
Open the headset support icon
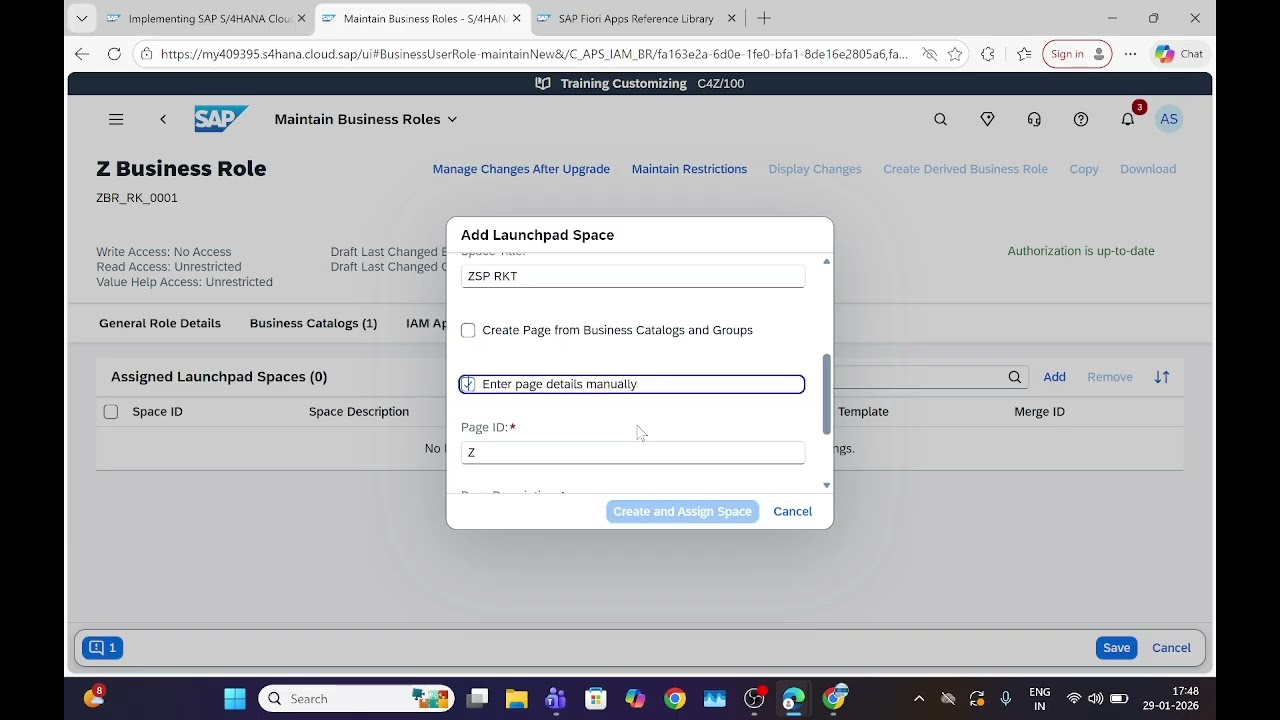(1034, 119)
